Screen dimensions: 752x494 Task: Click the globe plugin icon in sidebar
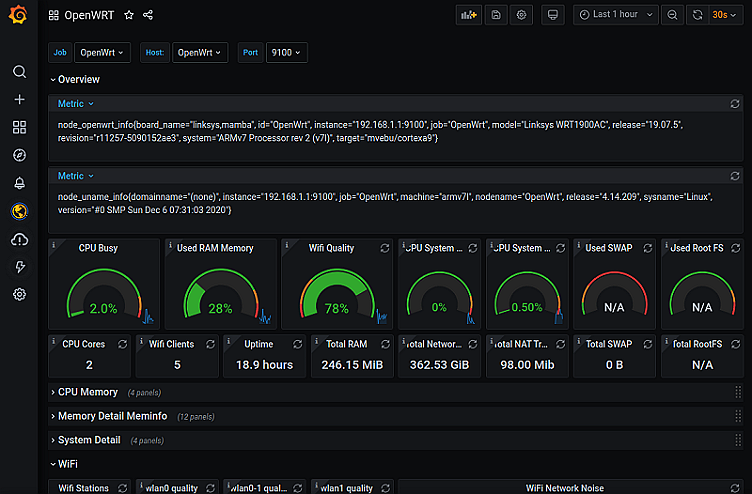pos(19,211)
